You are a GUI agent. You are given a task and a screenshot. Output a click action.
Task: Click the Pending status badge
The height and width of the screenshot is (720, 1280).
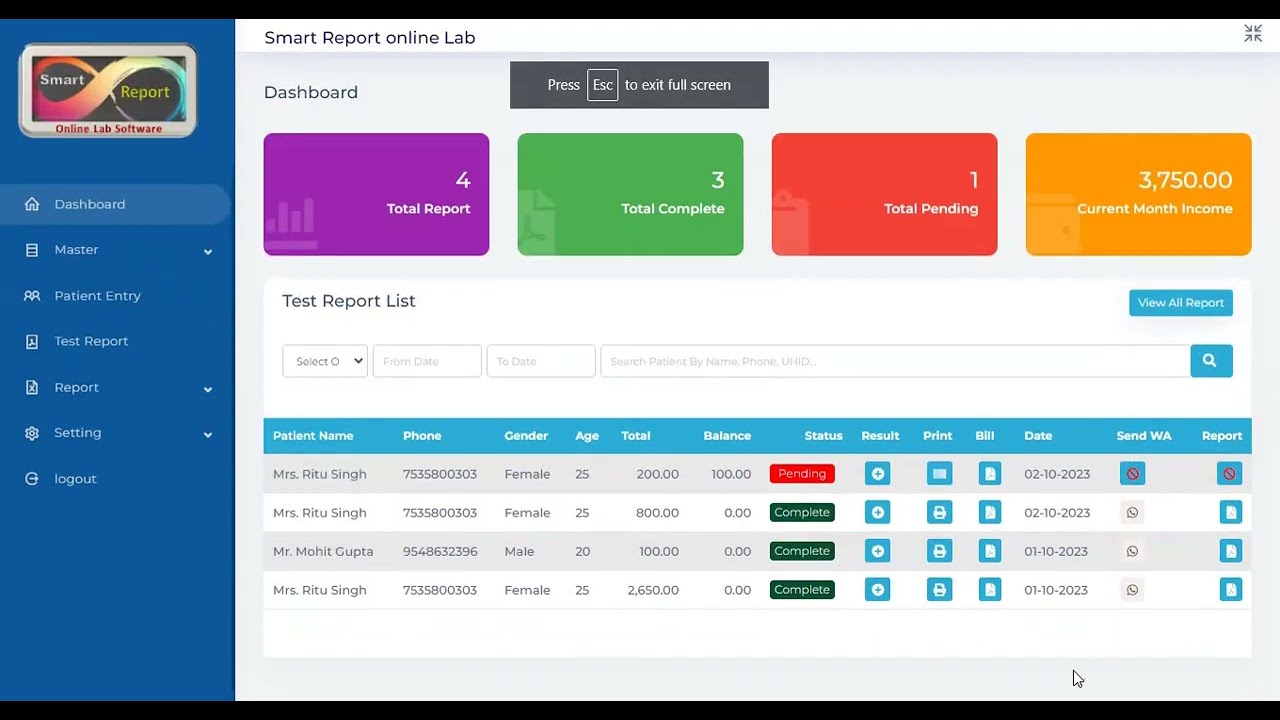[802, 474]
